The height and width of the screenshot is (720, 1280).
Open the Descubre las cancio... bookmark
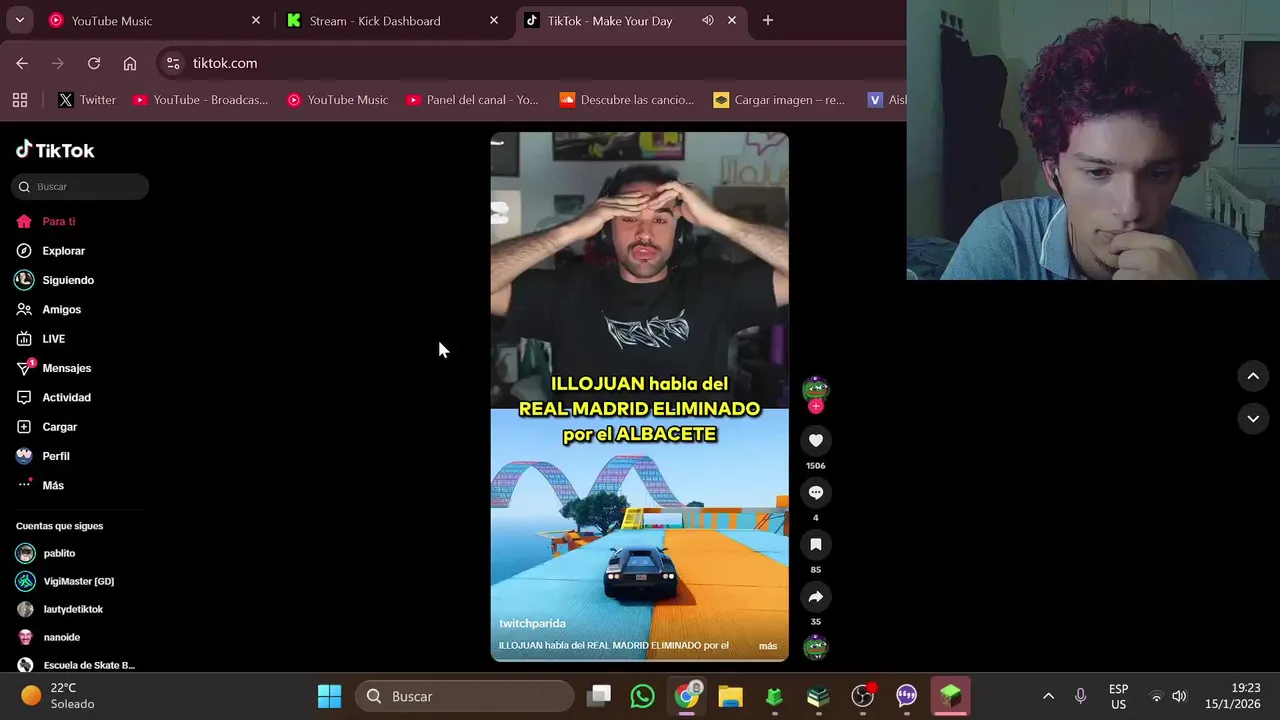(627, 100)
